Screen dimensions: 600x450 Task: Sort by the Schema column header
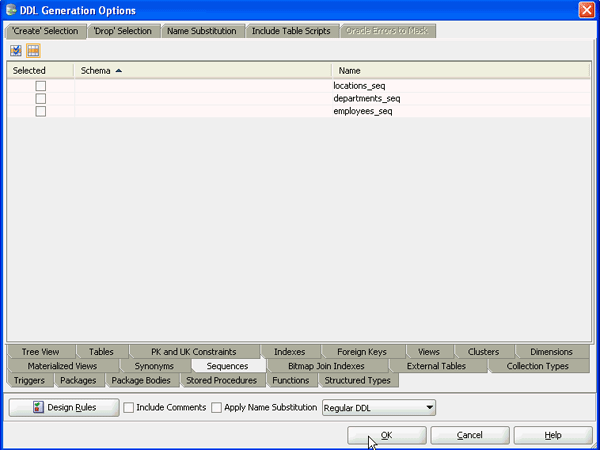pyautogui.click(x=203, y=71)
